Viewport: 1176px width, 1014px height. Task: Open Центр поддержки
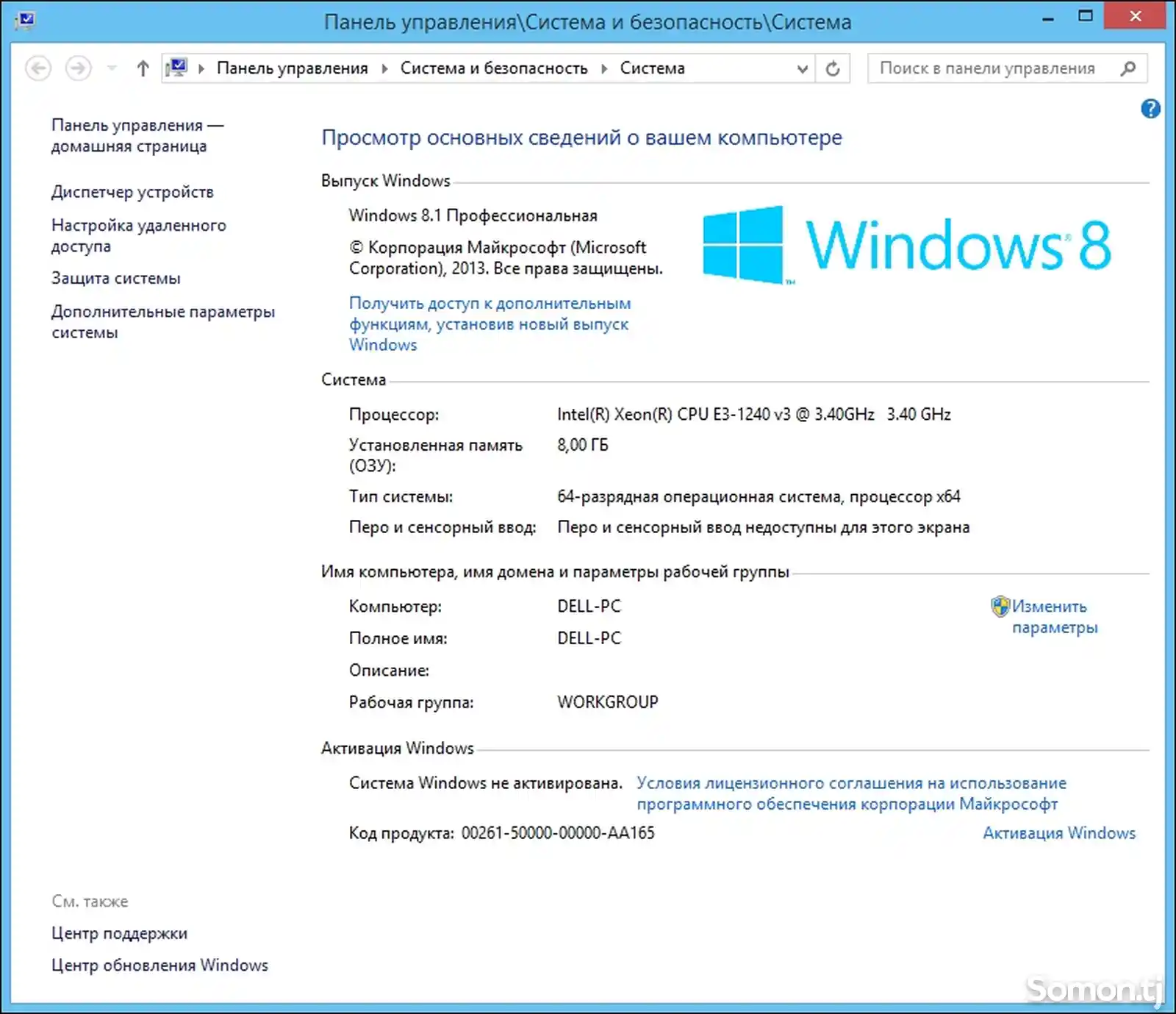pyautogui.click(x=119, y=933)
